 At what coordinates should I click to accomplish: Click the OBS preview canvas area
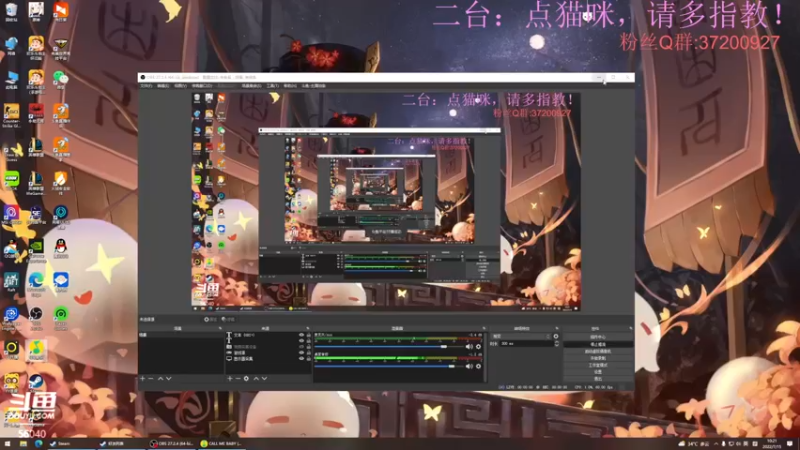coord(386,202)
